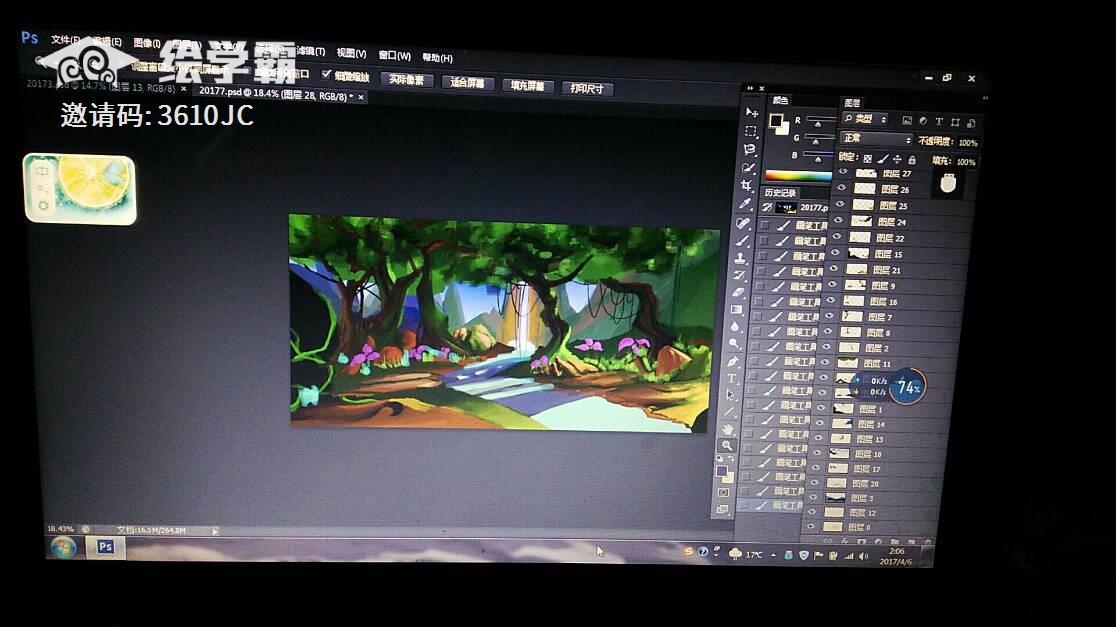Click lock image pixels brush icon
The image size is (1116, 627).
pos(883,159)
